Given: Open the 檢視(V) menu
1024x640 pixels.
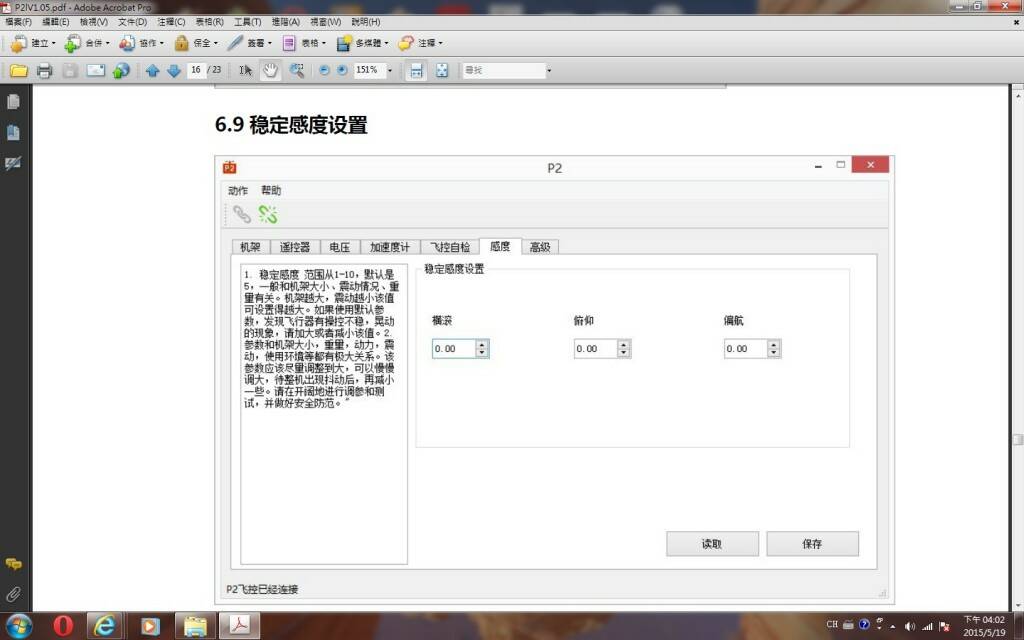Looking at the screenshot, I should click(x=93, y=22).
